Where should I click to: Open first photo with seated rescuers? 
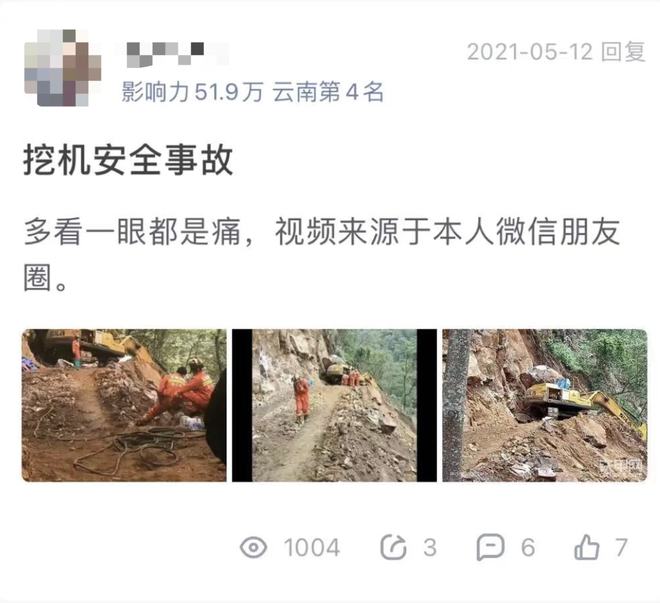coord(124,405)
